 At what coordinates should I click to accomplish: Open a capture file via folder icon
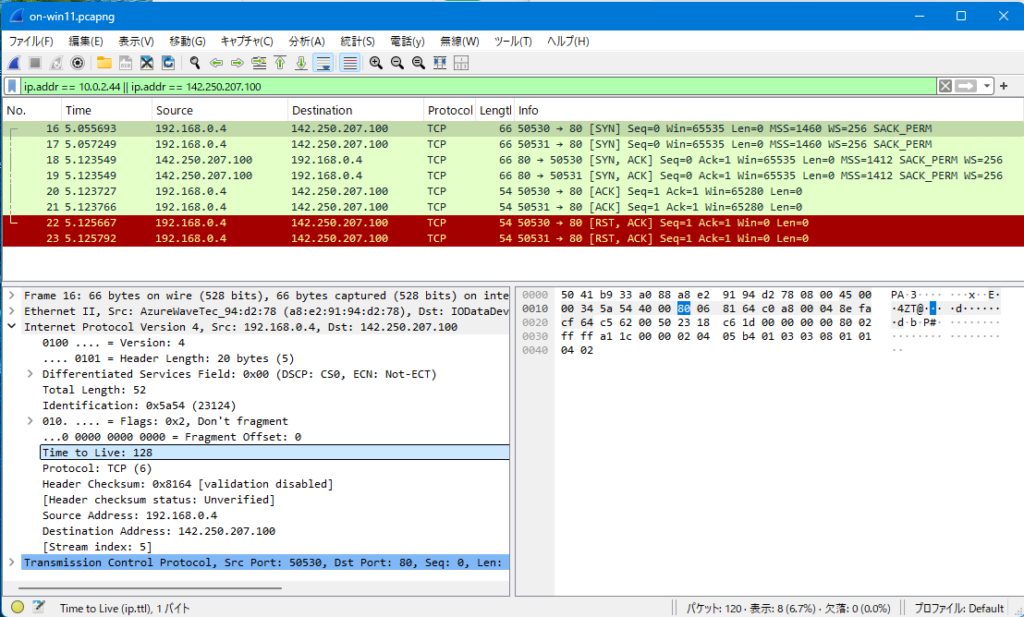104,63
